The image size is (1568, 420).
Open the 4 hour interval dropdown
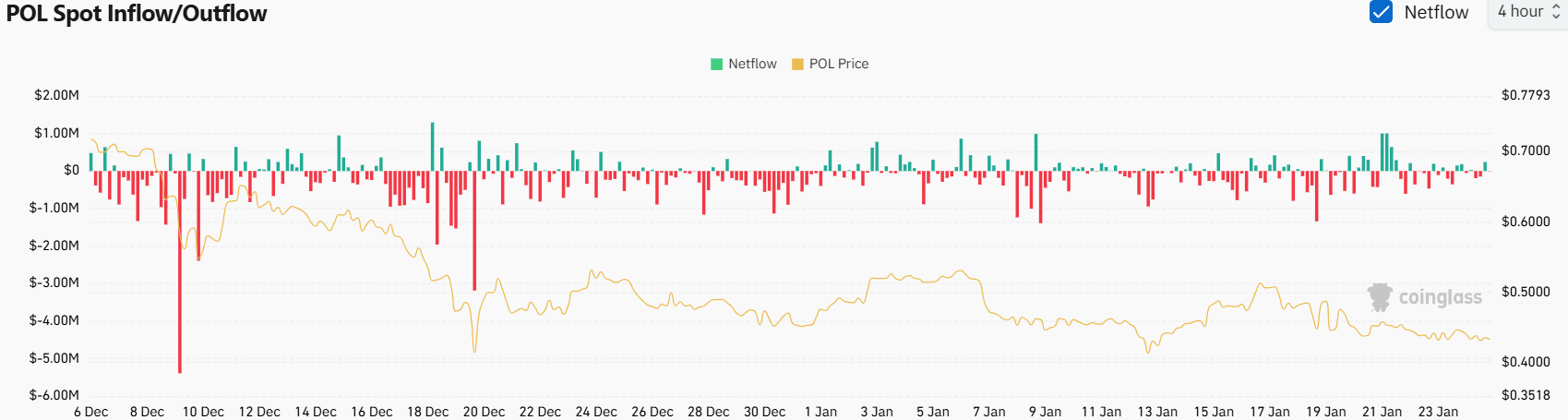coord(1528,12)
